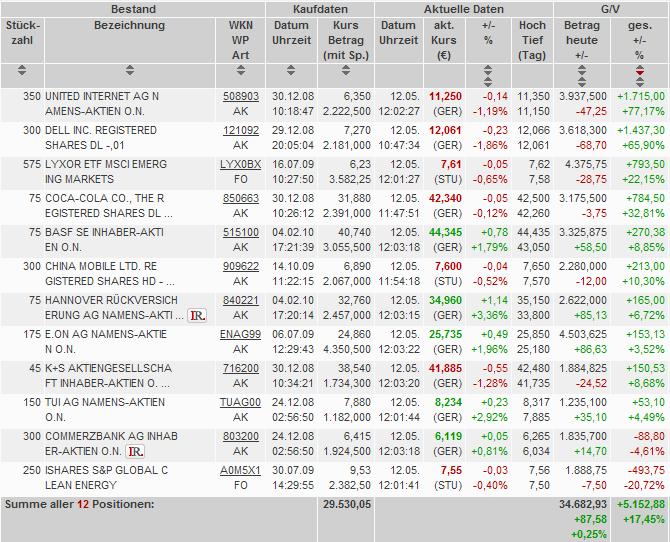Sort holdings by Bezeichnung
This screenshot has height=542, width=670.
pyautogui.click(x=130, y=71)
